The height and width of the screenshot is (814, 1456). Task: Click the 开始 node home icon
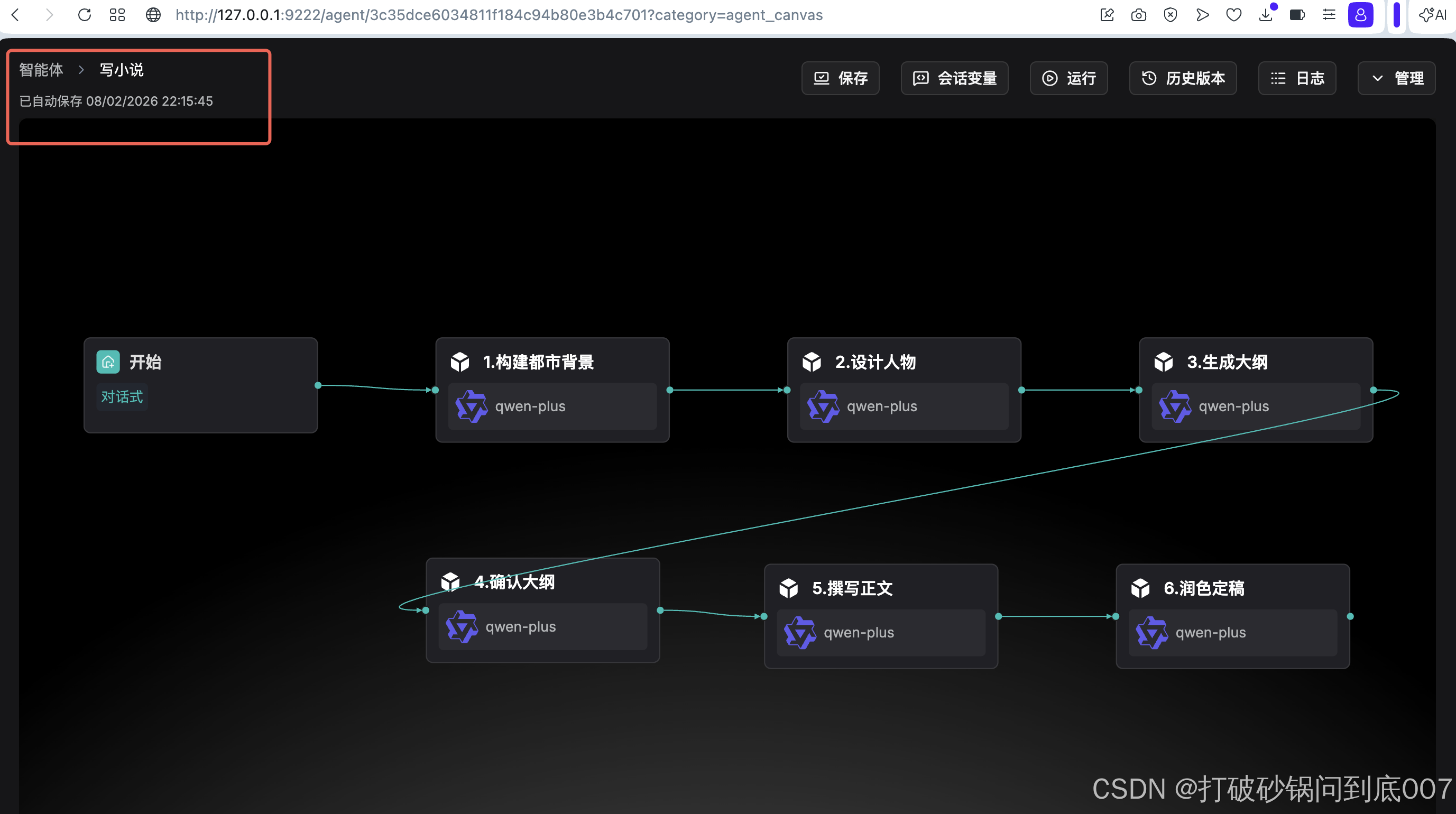point(108,362)
